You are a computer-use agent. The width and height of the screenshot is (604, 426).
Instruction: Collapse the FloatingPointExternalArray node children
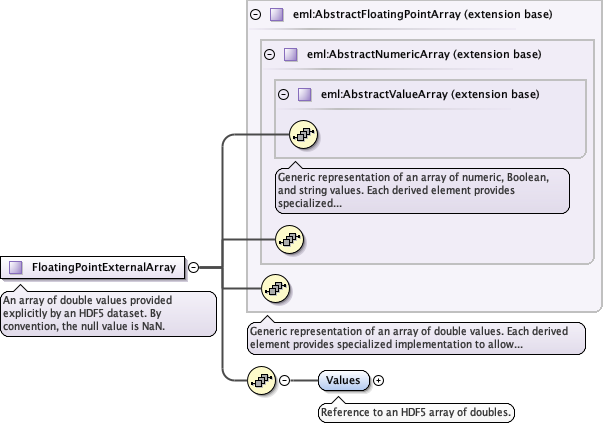pyautogui.click(x=194, y=267)
